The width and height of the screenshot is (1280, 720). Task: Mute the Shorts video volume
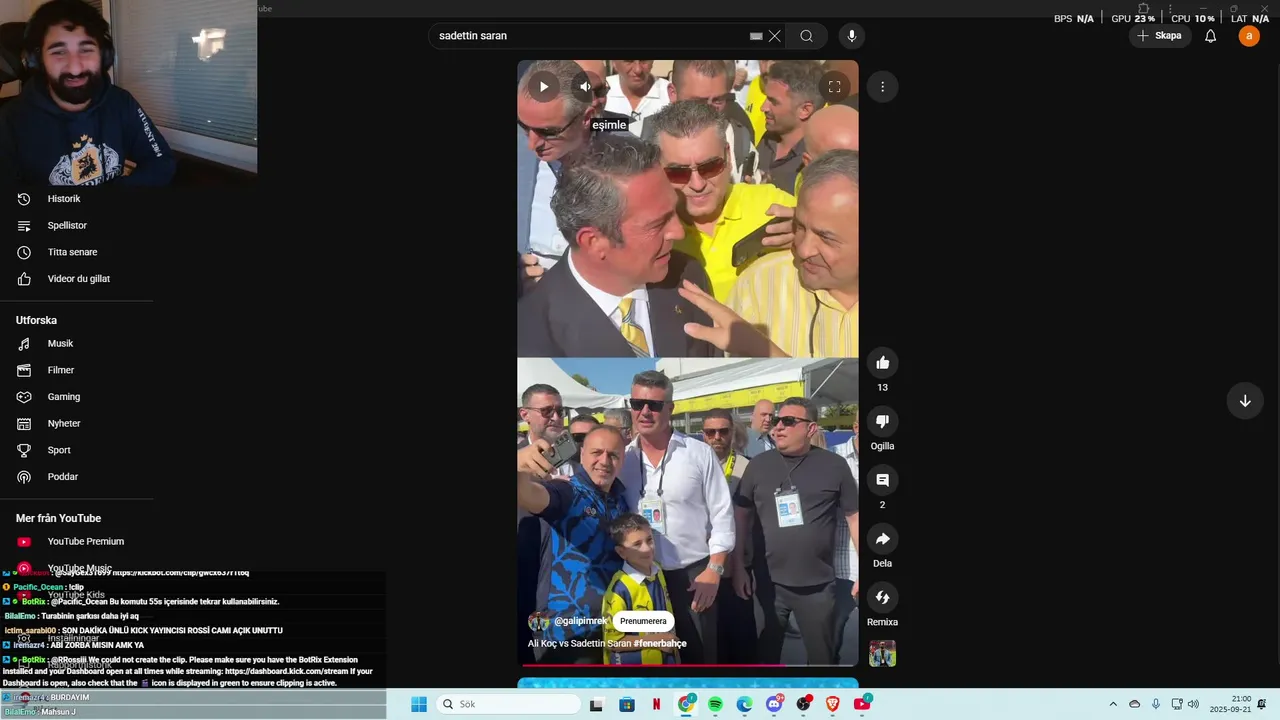(587, 86)
